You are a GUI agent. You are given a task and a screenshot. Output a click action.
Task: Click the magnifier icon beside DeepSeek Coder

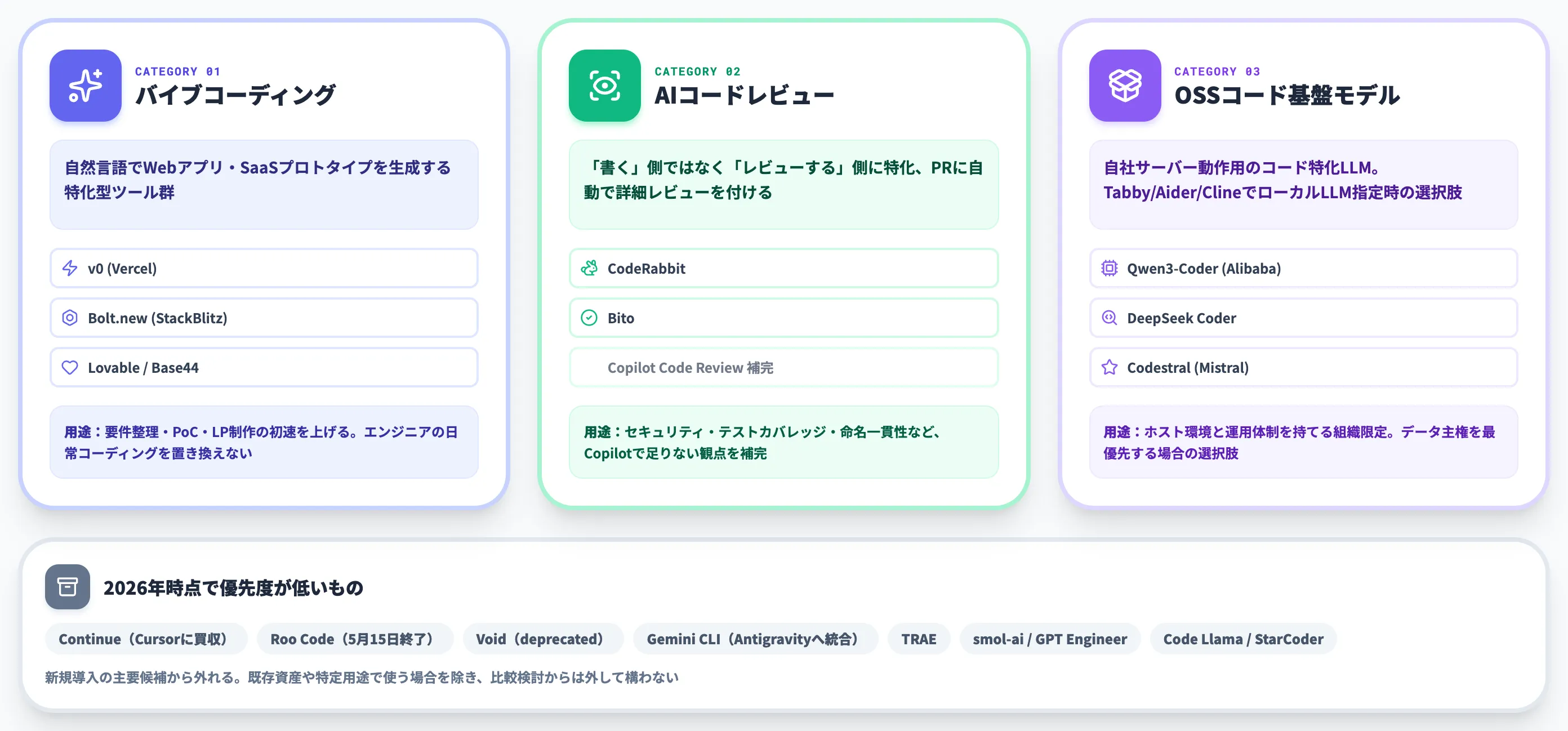(x=1109, y=318)
